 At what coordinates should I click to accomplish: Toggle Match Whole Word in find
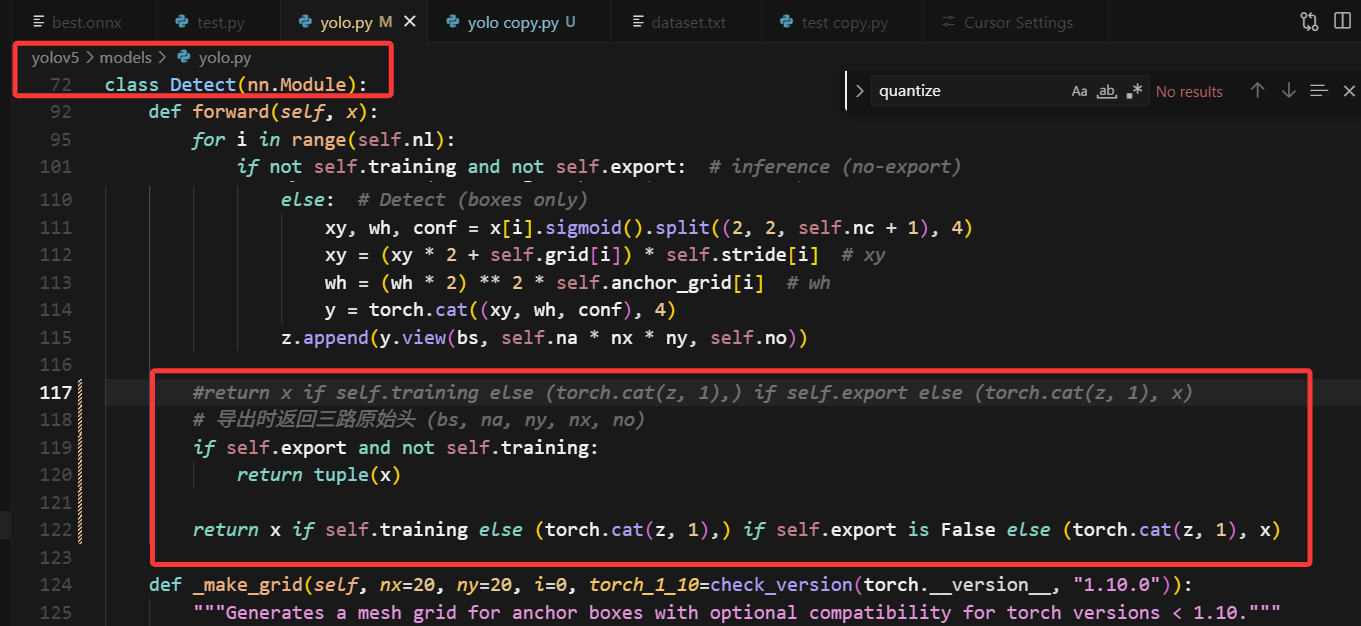[x=1106, y=91]
